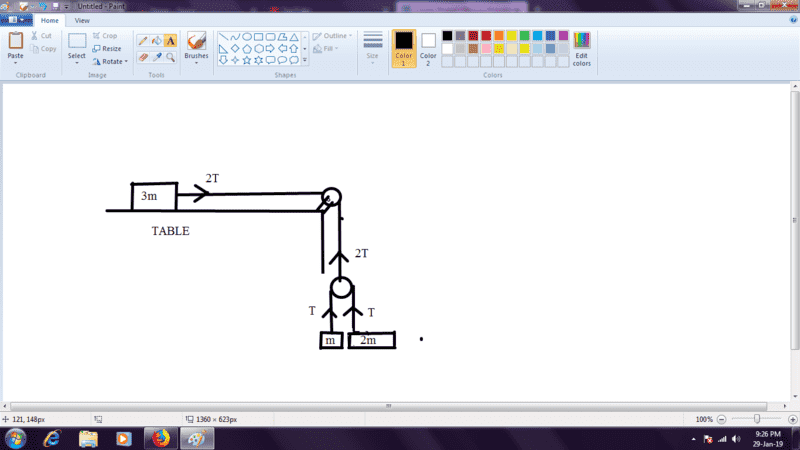Select the Fill with color bucket tool

[156, 41]
